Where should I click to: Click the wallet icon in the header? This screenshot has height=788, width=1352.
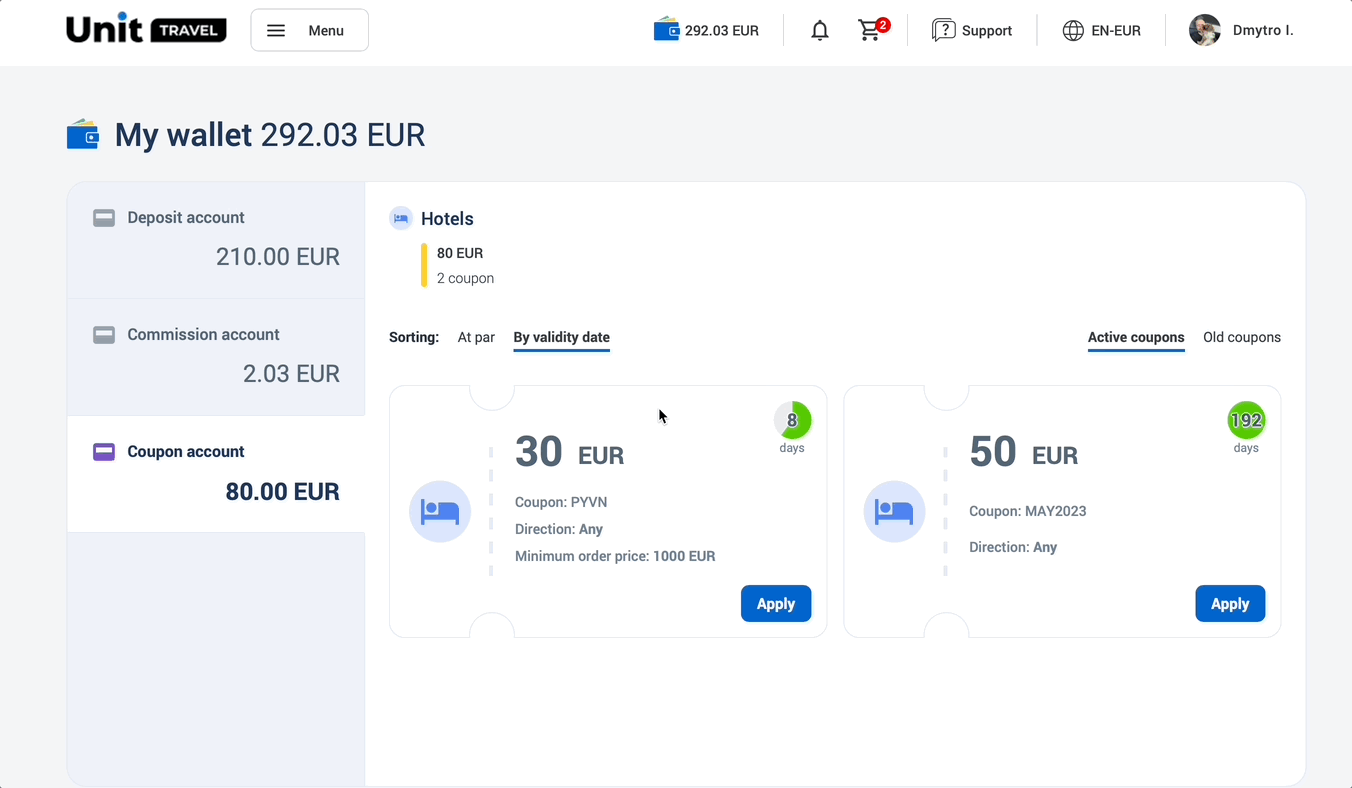[666, 30]
